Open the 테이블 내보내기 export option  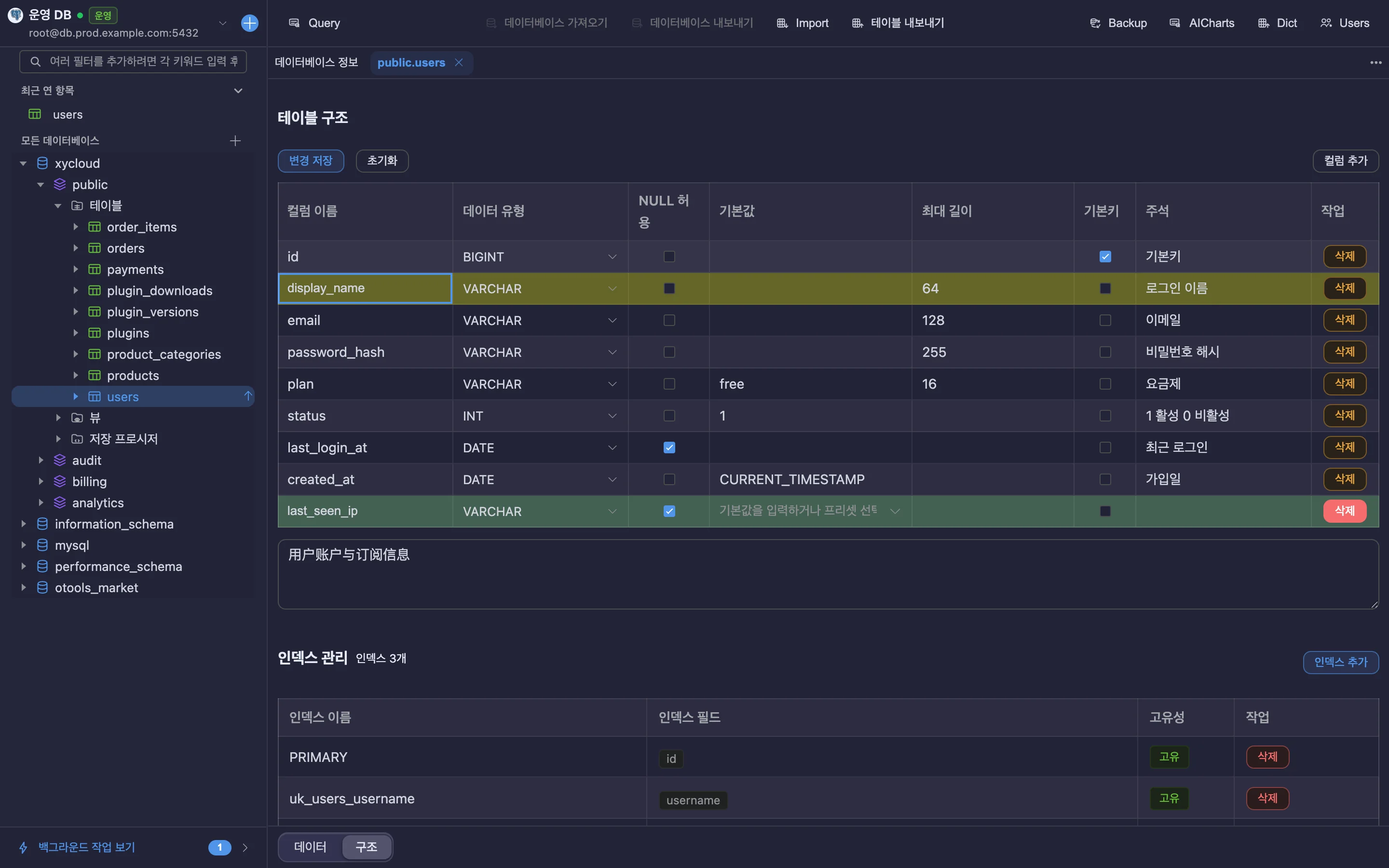click(898, 23)
